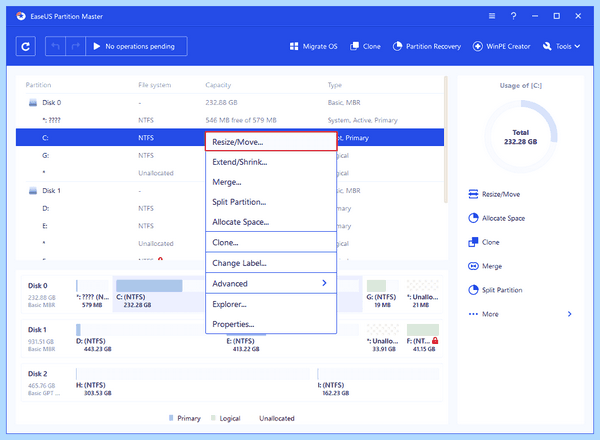Screen dimensions: 600x440
Task: Click the hamburger menu icon in title bar
Action: click(492, 16)
